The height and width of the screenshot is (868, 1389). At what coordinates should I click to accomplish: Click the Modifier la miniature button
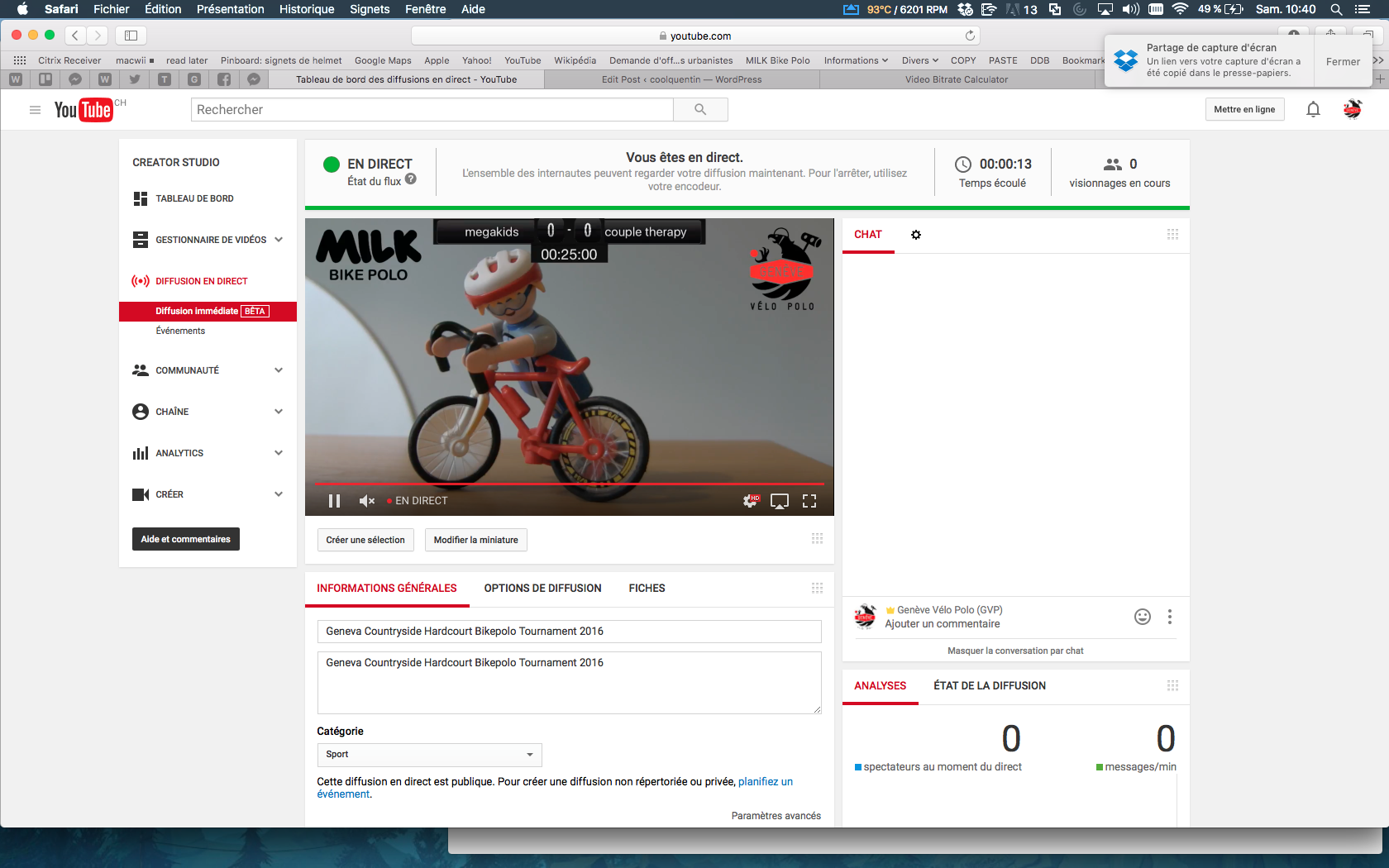click(x=475, y=540)
